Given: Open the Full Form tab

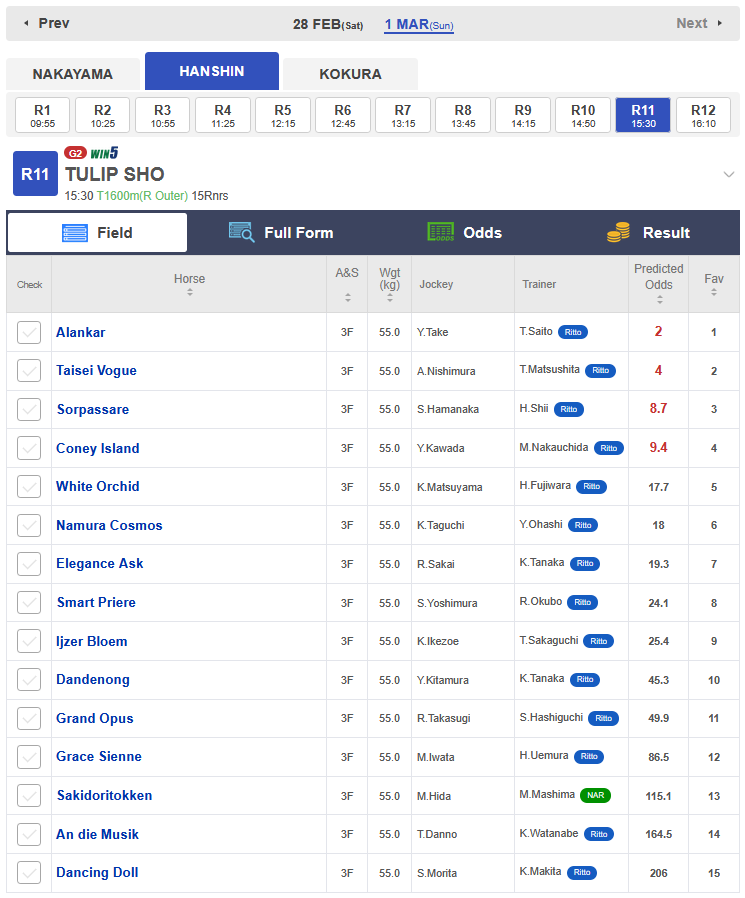Looking at the screenshot, I should 281,233.
